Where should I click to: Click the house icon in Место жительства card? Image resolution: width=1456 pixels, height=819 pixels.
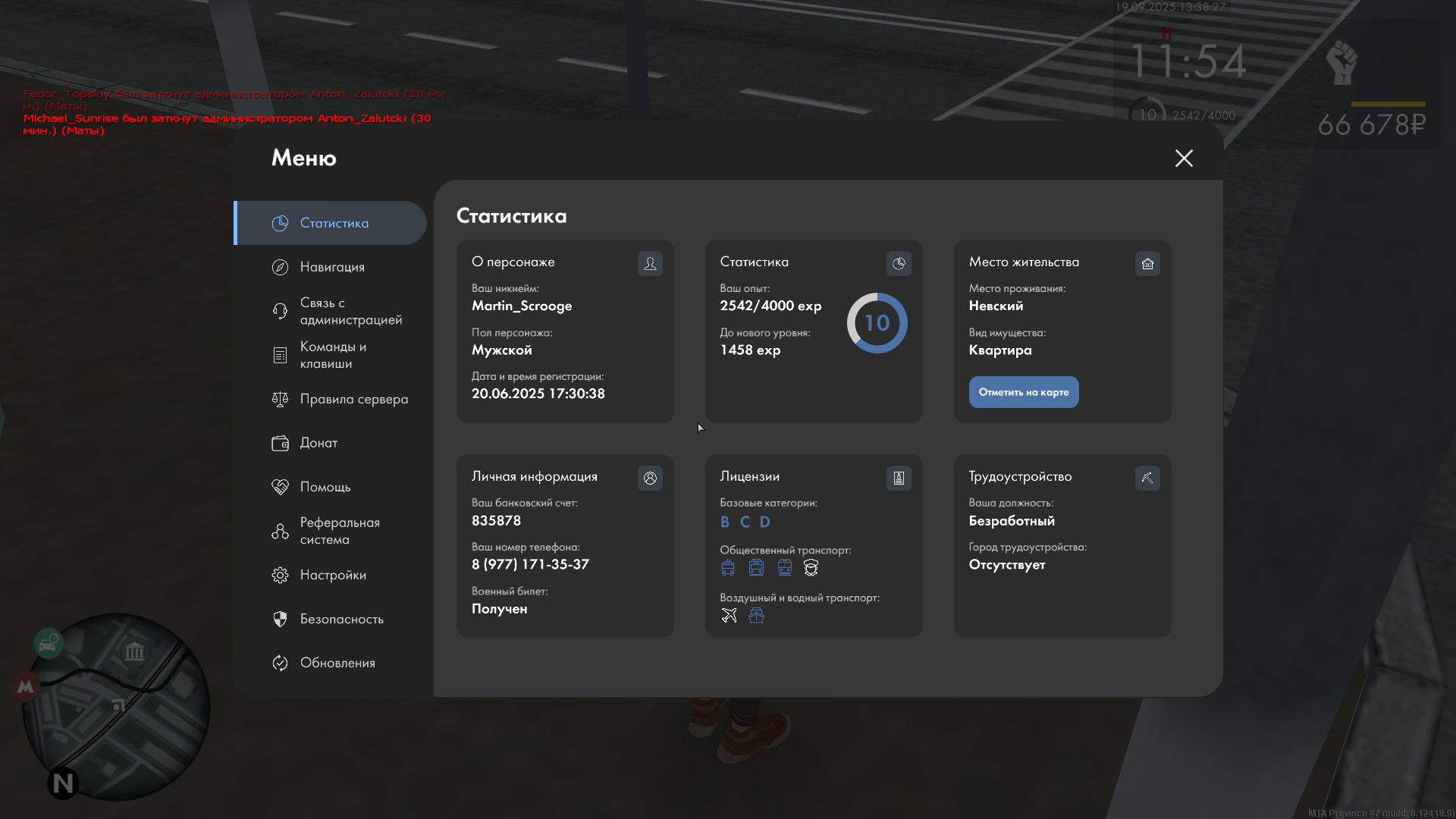point(1147,263)
